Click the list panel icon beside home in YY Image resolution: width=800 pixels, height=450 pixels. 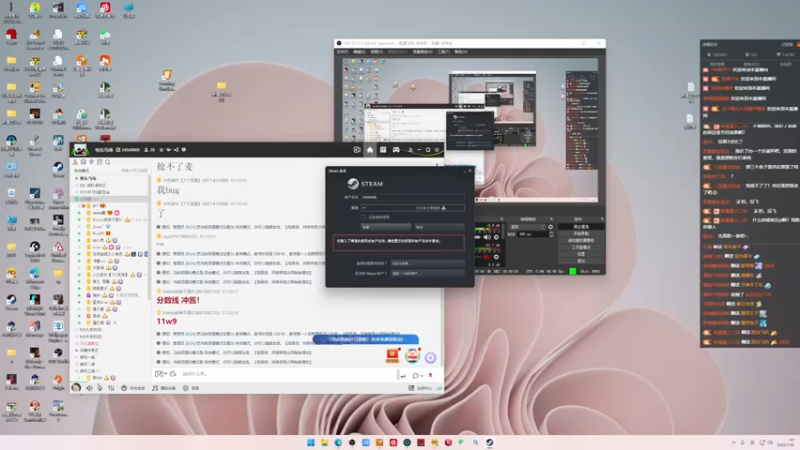[383, 150]
